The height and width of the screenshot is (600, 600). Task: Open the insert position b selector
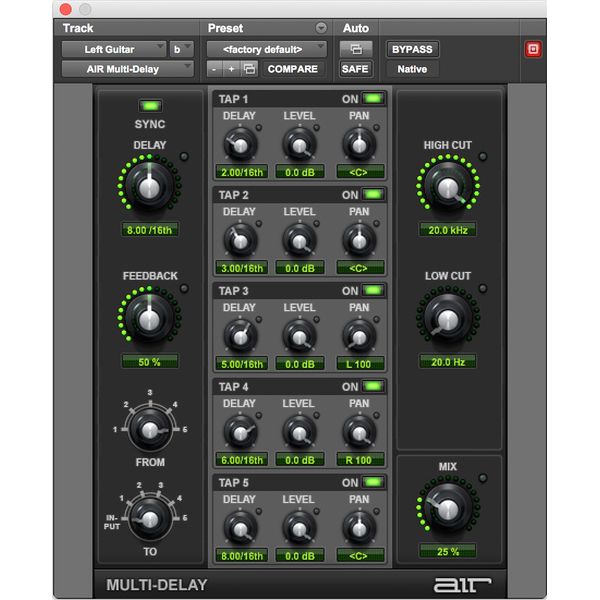pyautogui.click(x=181, y=49)
